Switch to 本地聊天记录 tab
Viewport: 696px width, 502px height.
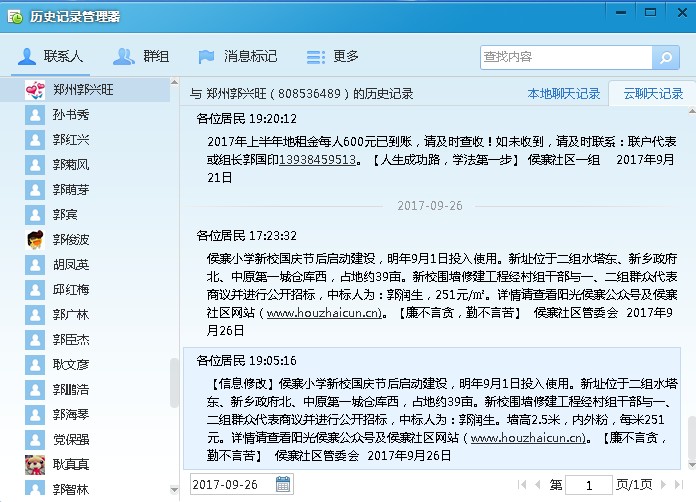click(x=564, y=94)
